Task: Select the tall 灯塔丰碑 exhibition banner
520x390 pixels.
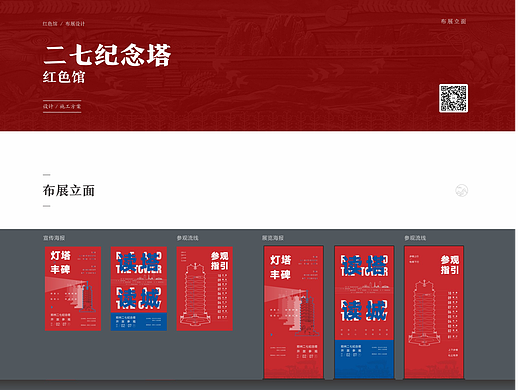Action: 293,312
